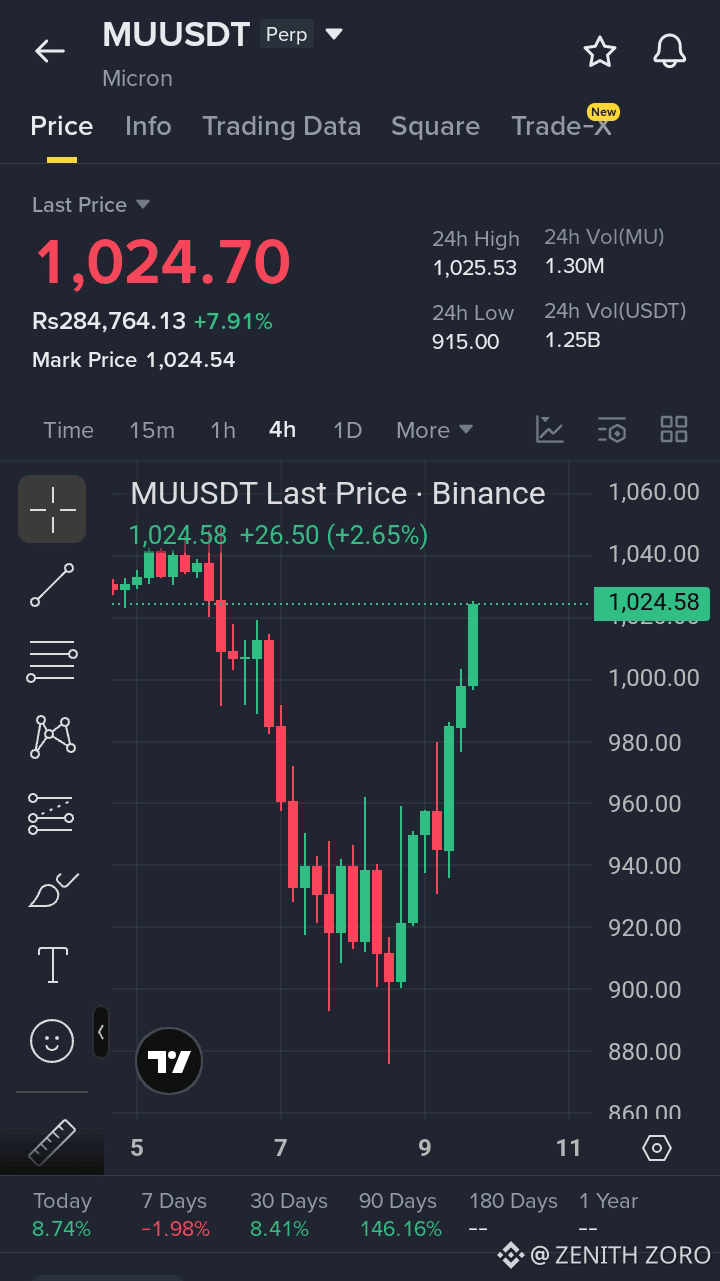This screenshot has width=720, height=1281.
Task: Switch to the Info tab
Action: pyautogui.click(x=148, y=126)
